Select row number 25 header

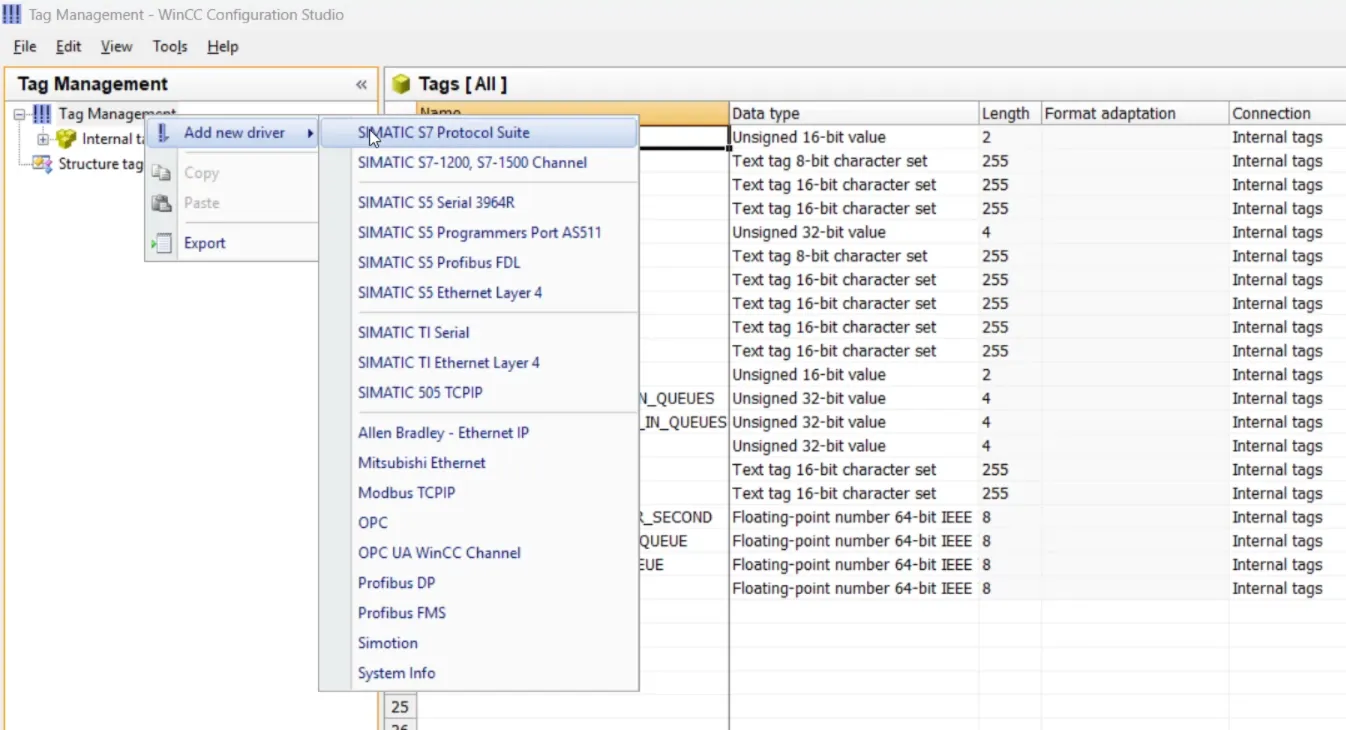[400, 707]
